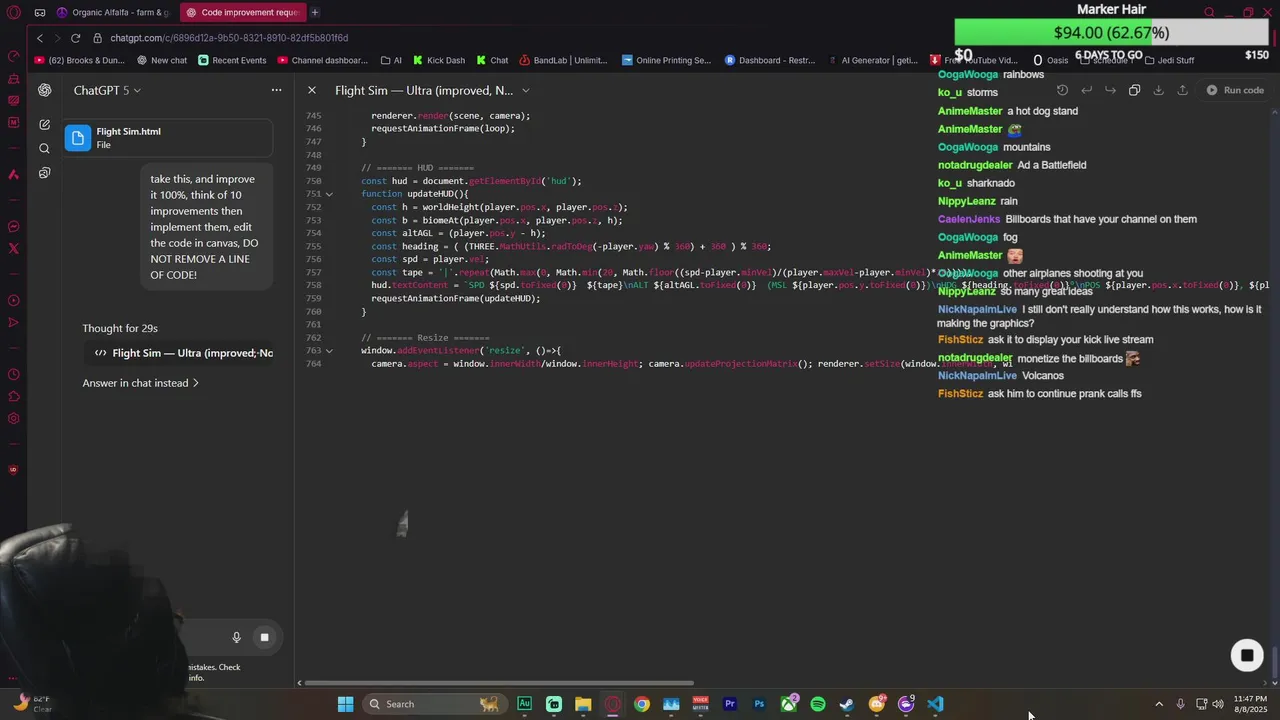Click the vertical code scrollbar thumb
The width and height of the screenshot is (1280, 720).
(1274, 661)
